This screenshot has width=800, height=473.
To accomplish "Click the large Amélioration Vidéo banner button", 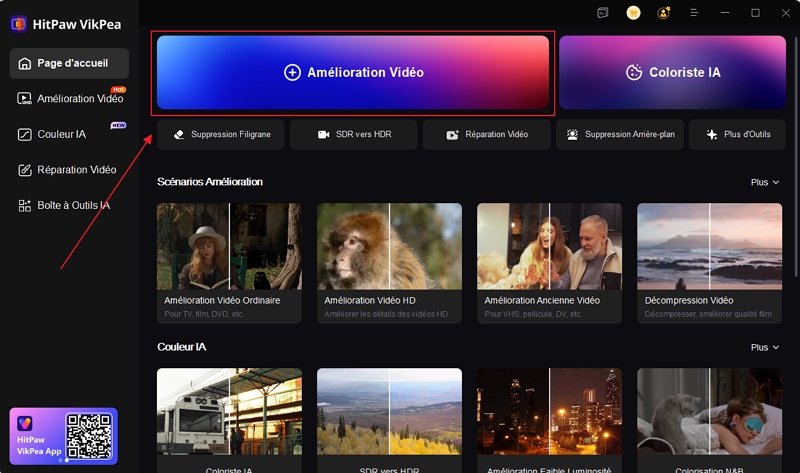I will pos(353,73).
